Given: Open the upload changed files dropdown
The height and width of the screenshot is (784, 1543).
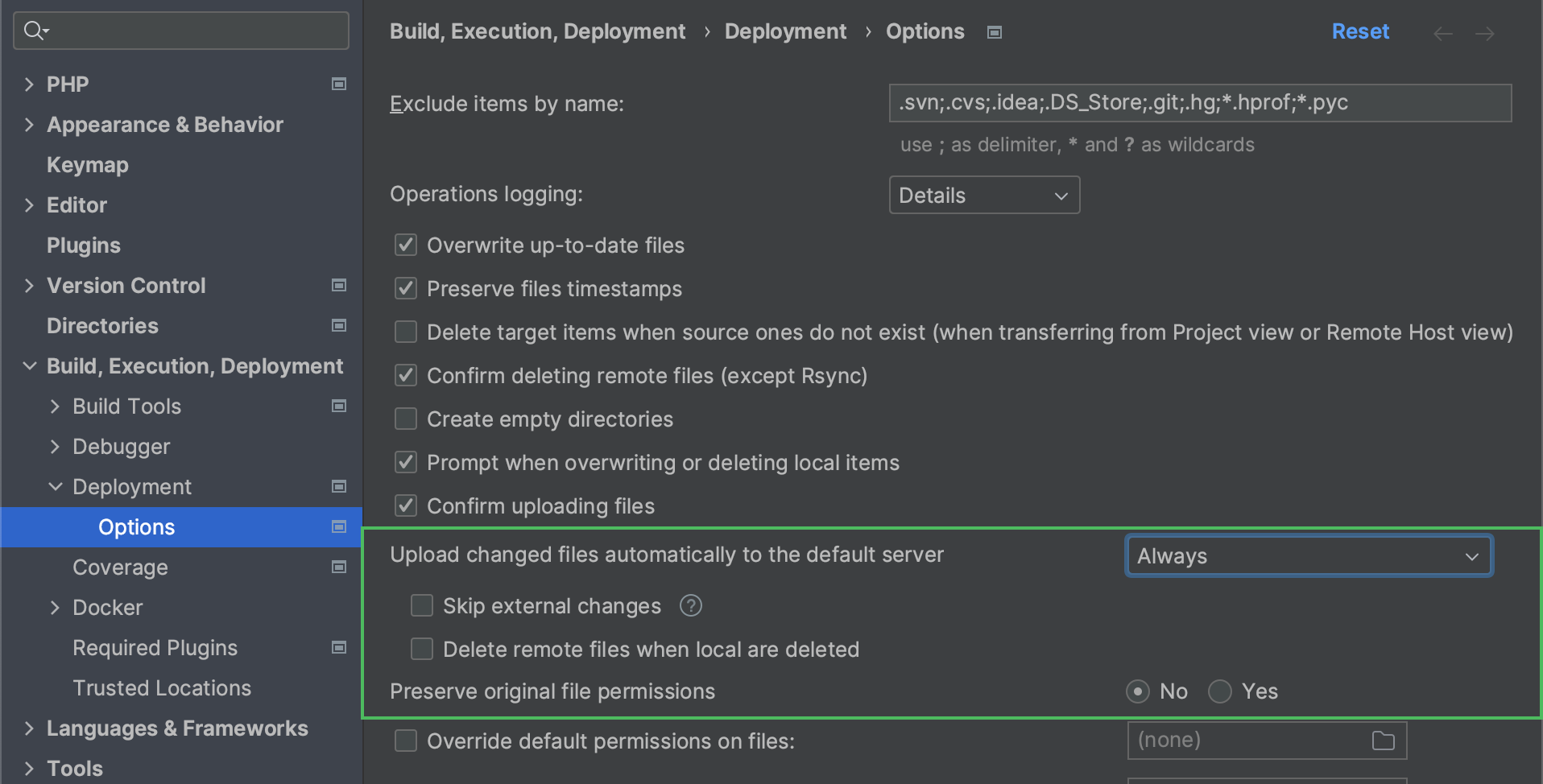Looking at the screenshot, I should click(1308, 556).
